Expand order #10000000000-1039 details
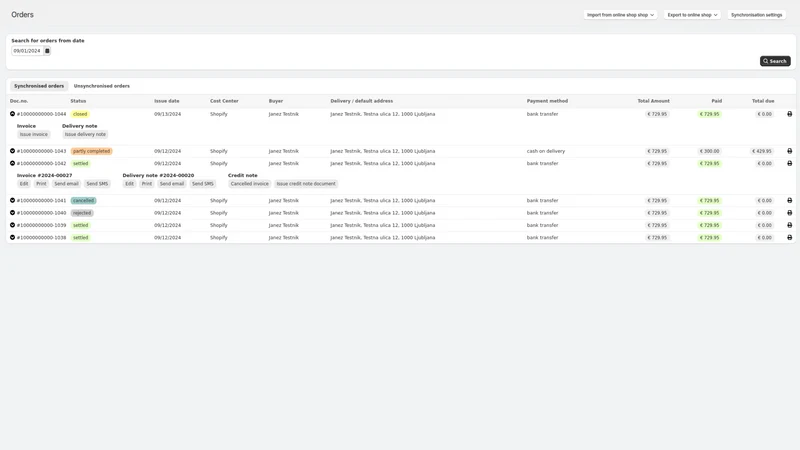 point(12,225)
